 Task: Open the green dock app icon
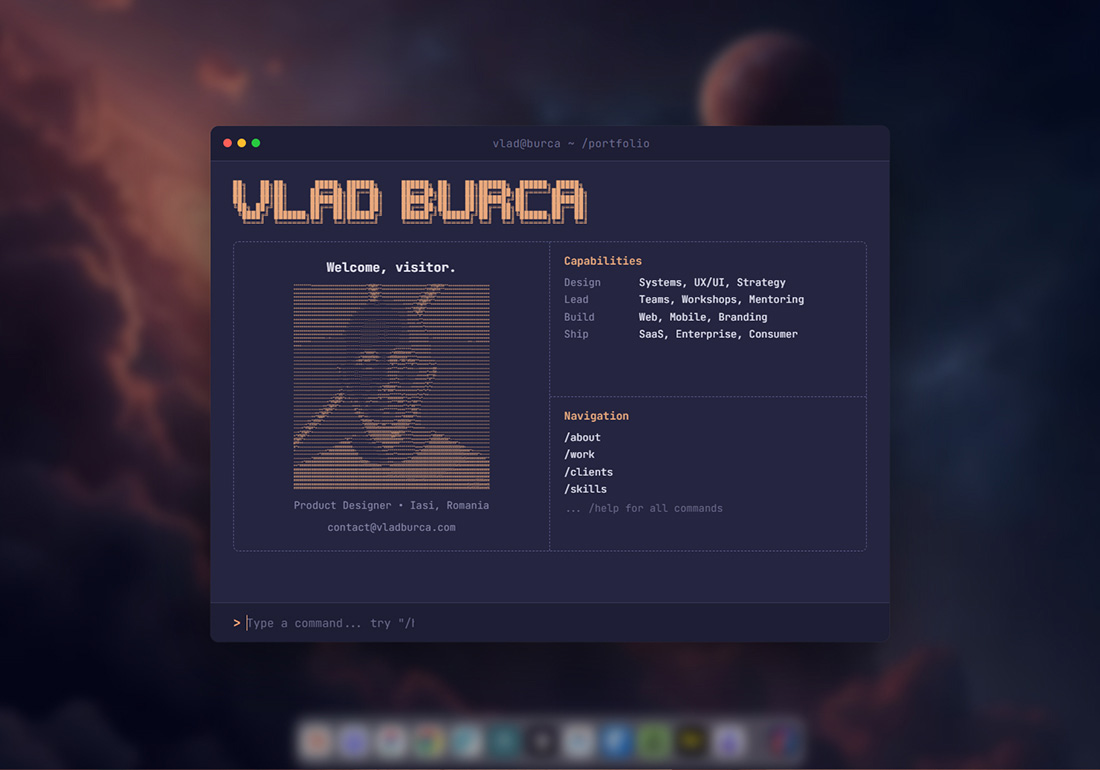[653, 741]
